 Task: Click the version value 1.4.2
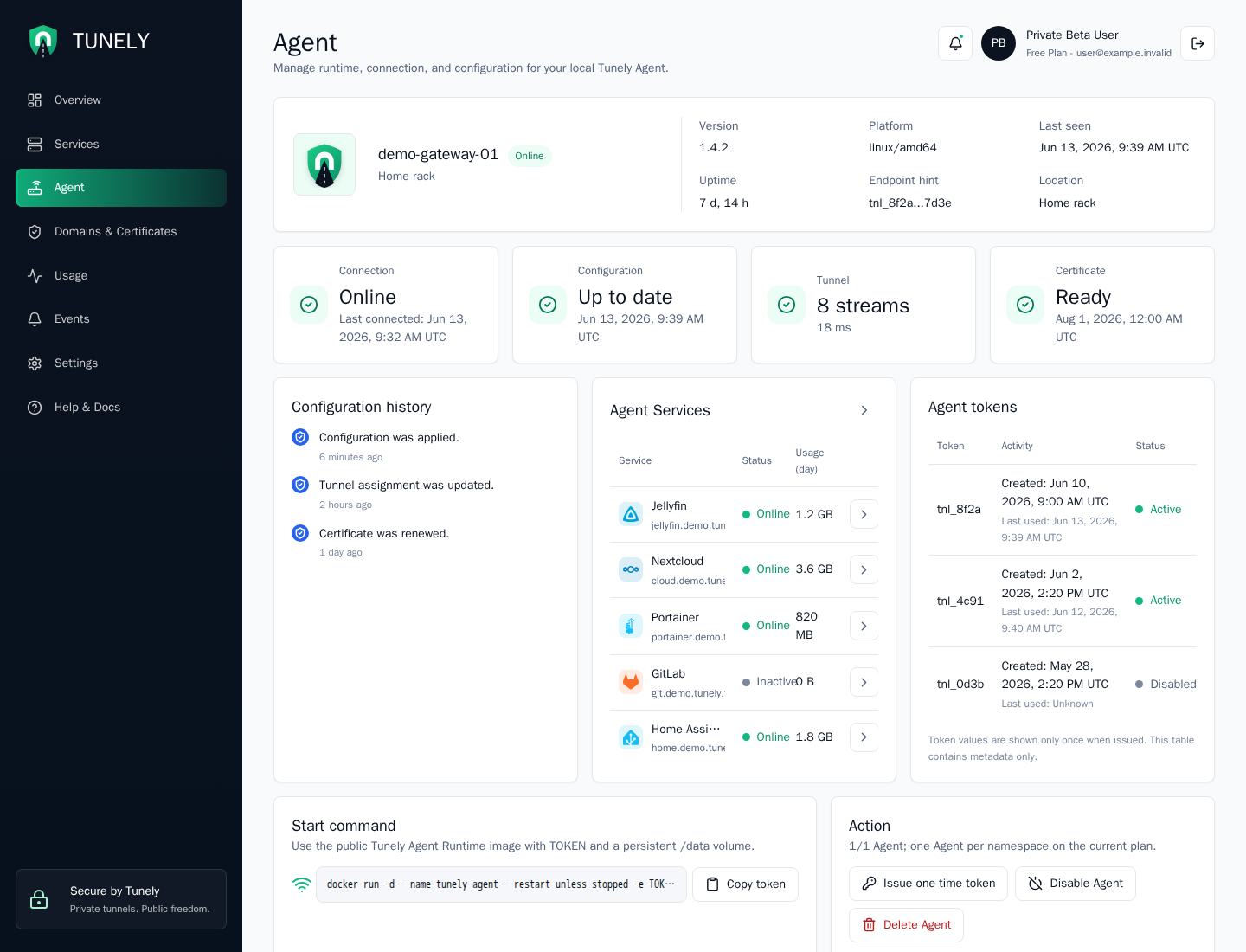(714, 148)
